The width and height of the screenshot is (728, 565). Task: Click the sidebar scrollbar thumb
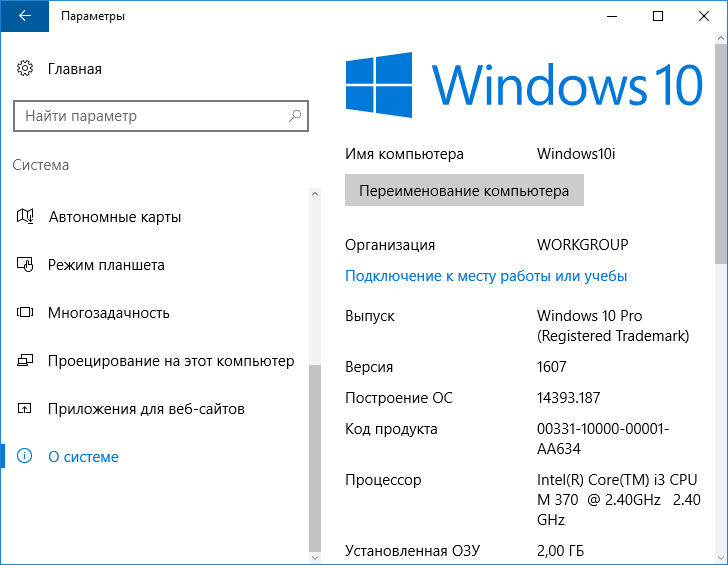coord(315,455)
